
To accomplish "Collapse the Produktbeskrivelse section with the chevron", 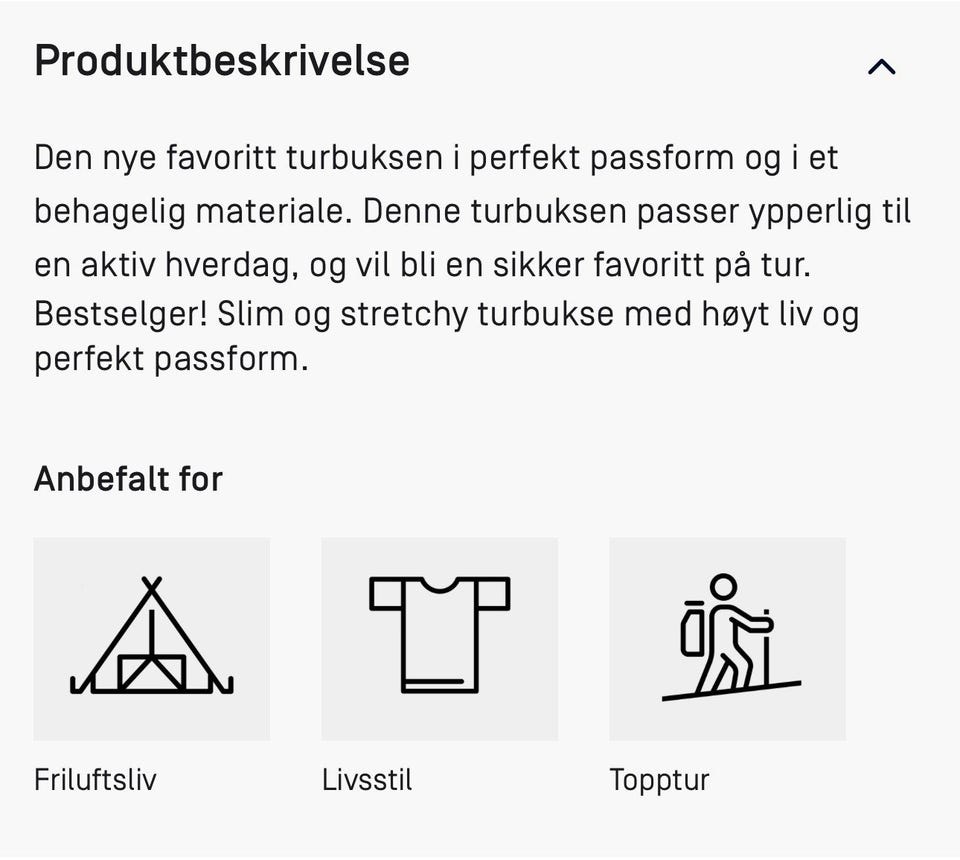I will [x=881, y=67].
